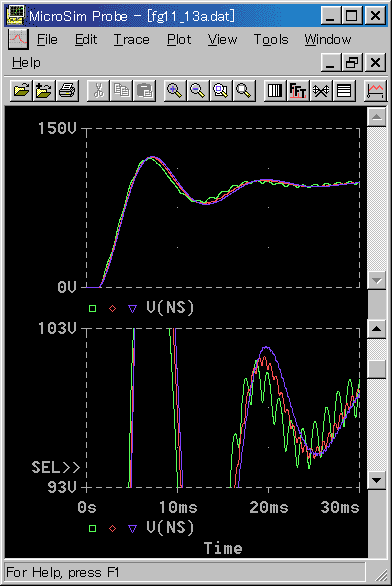Open the Edit menu
This screenshot has width=392, height=586.
(86, 40)
